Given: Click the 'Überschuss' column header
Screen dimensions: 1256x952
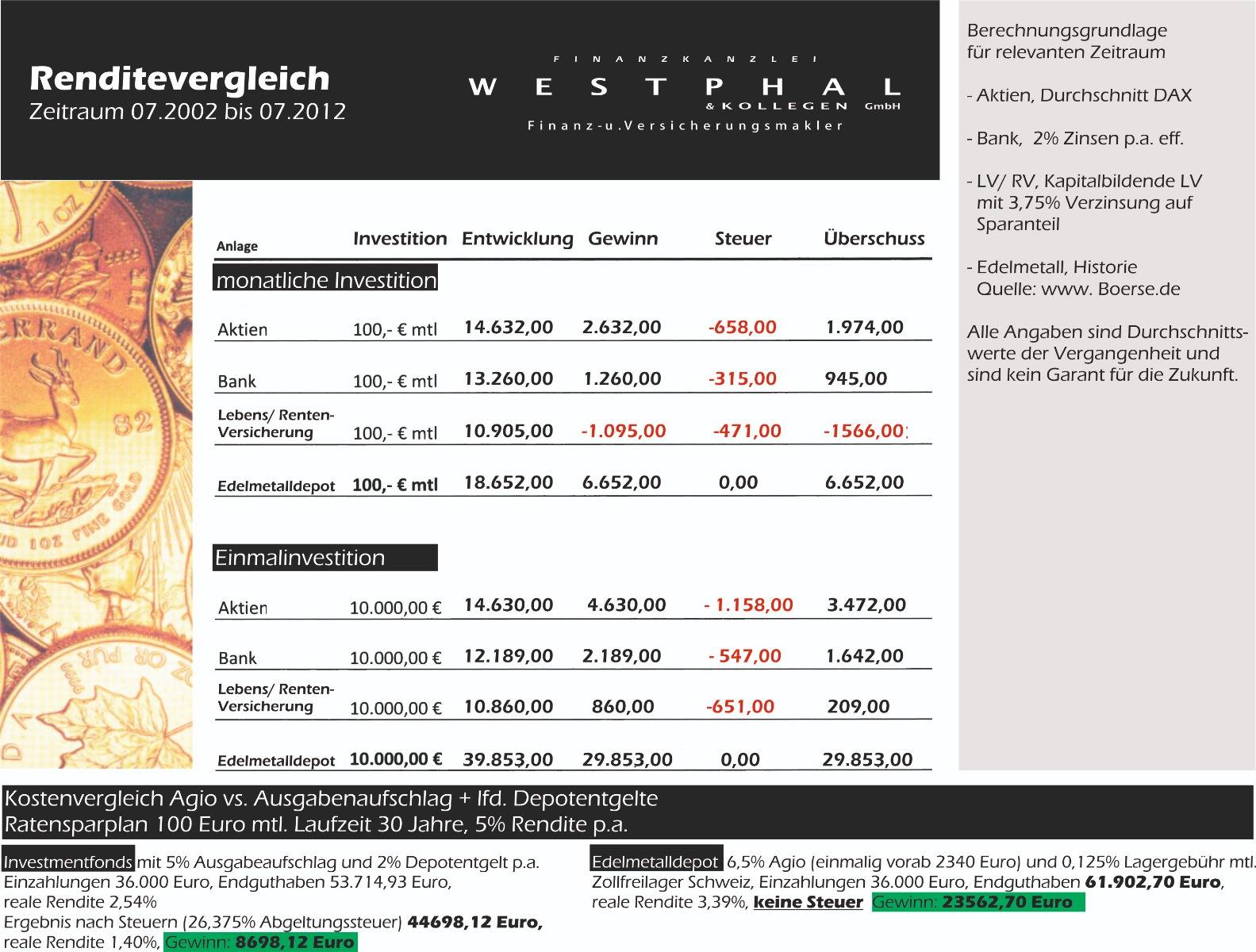Looking at the screenshot, I should [x=874, y=239].
